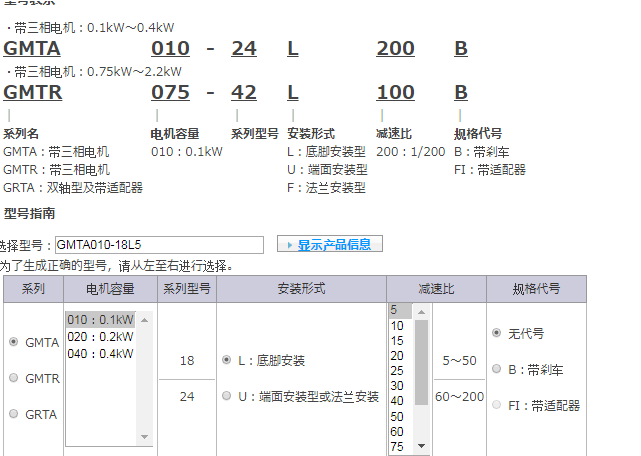Image resolution: width=641 pixels, height=456 pixels.
Task: Click the motor capacity list up arrow
Action: 145,320
